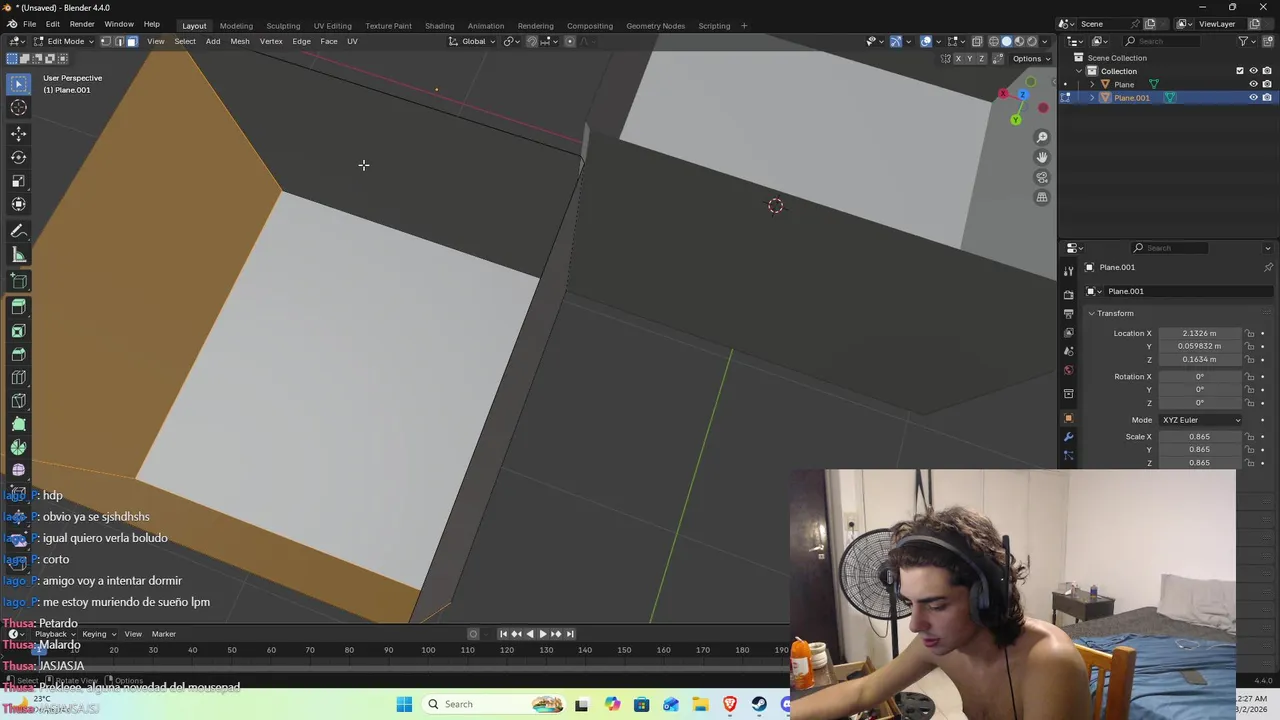Select the Annotate tool
The image size is (1280, 720).
[18, 231]
